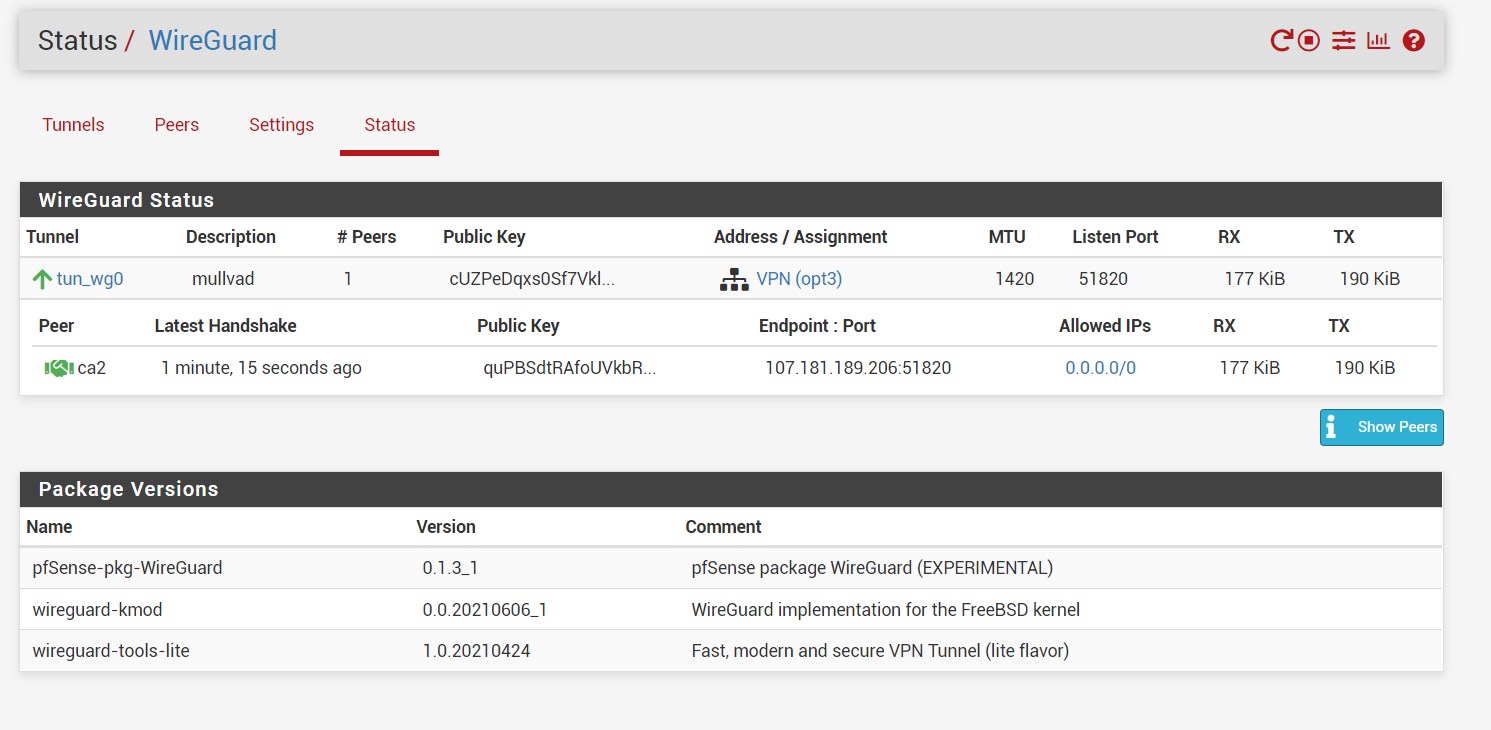This screenshot has height=730, width=1491.
Task: Click the tunnel TX value 190 KiB
Action: click(x=1369, y=279)
